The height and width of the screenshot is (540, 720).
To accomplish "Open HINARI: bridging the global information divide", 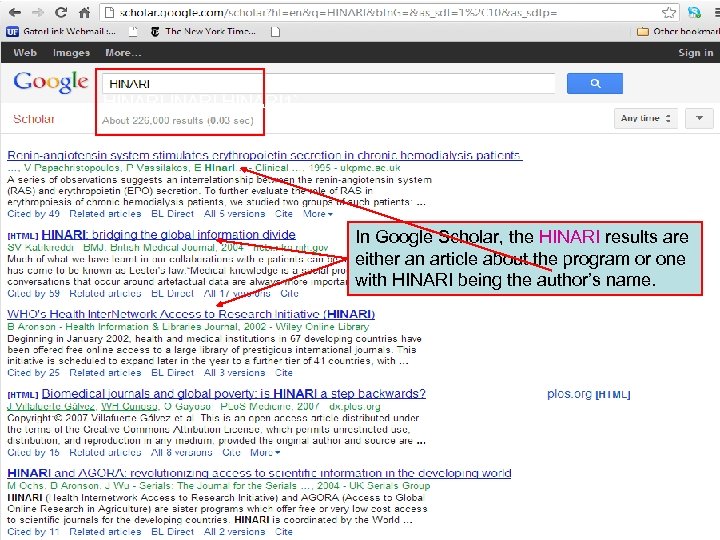I will point(169,234).
